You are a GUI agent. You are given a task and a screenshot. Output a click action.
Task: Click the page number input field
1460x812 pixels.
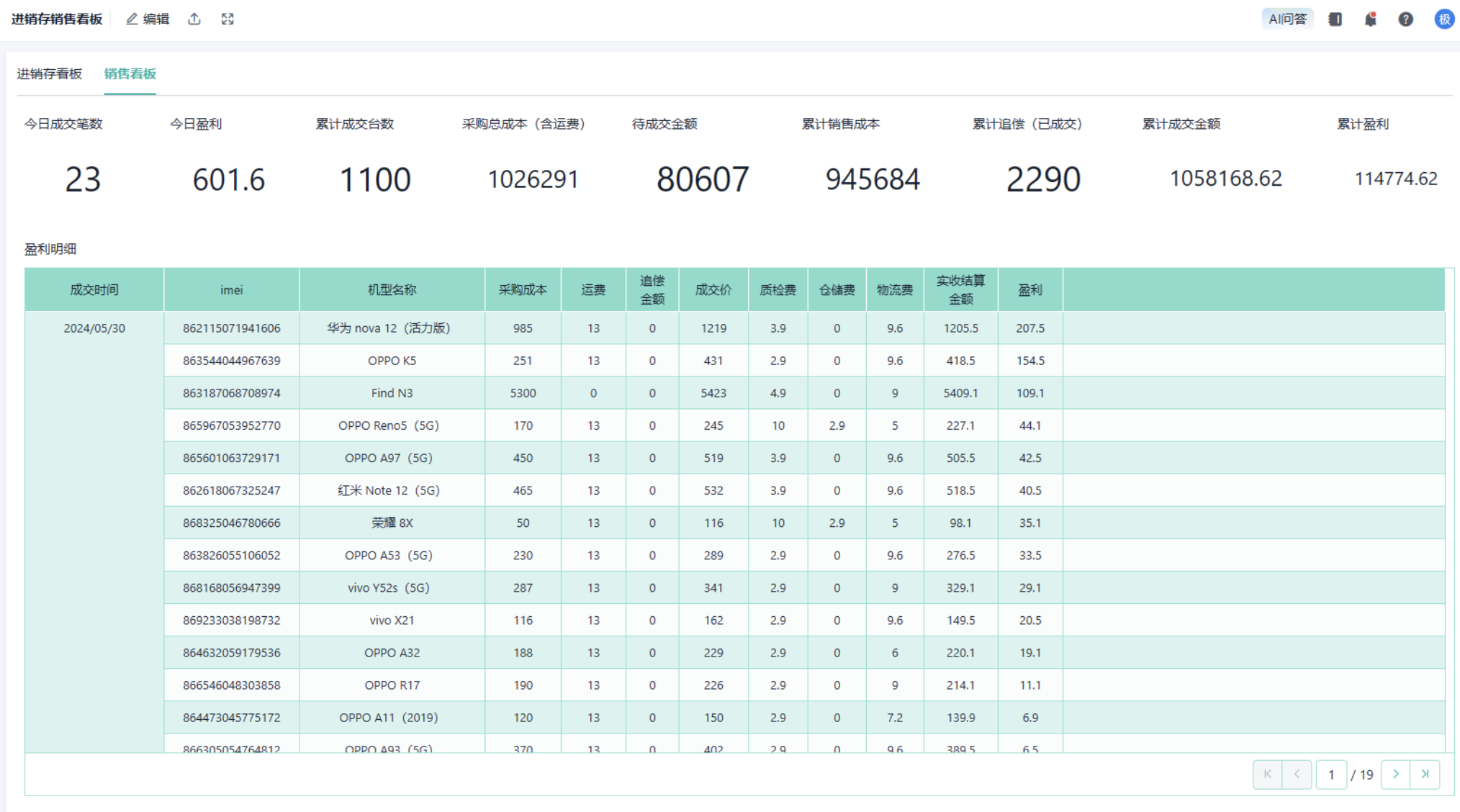(x=1331, y=775)
